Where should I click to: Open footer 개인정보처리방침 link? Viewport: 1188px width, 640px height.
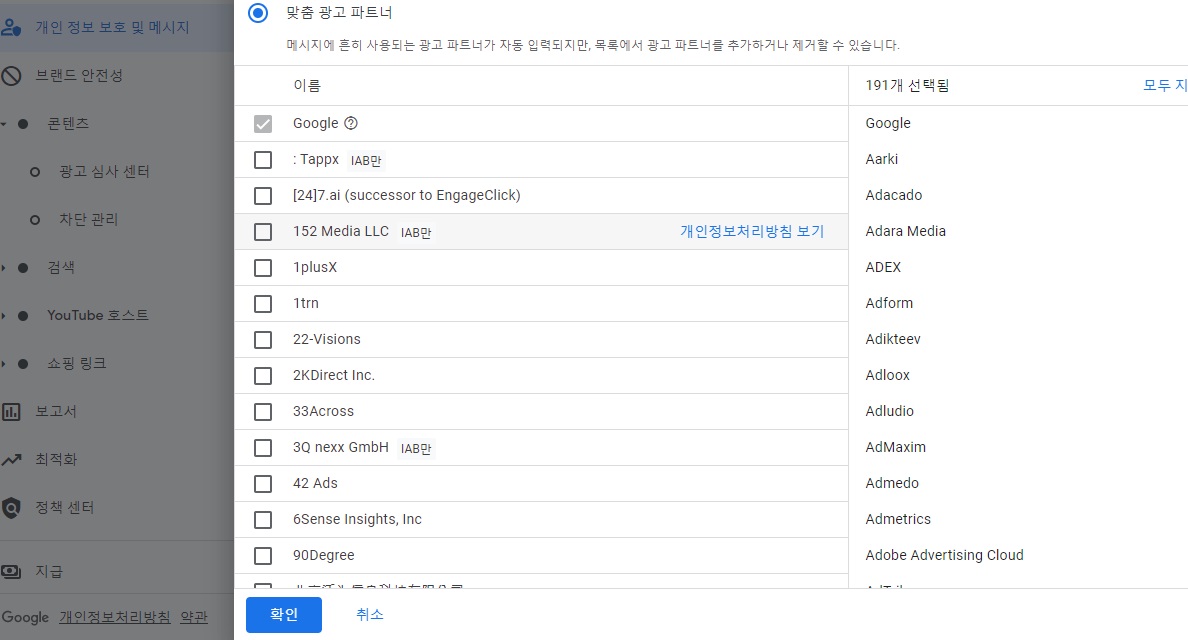114,617
